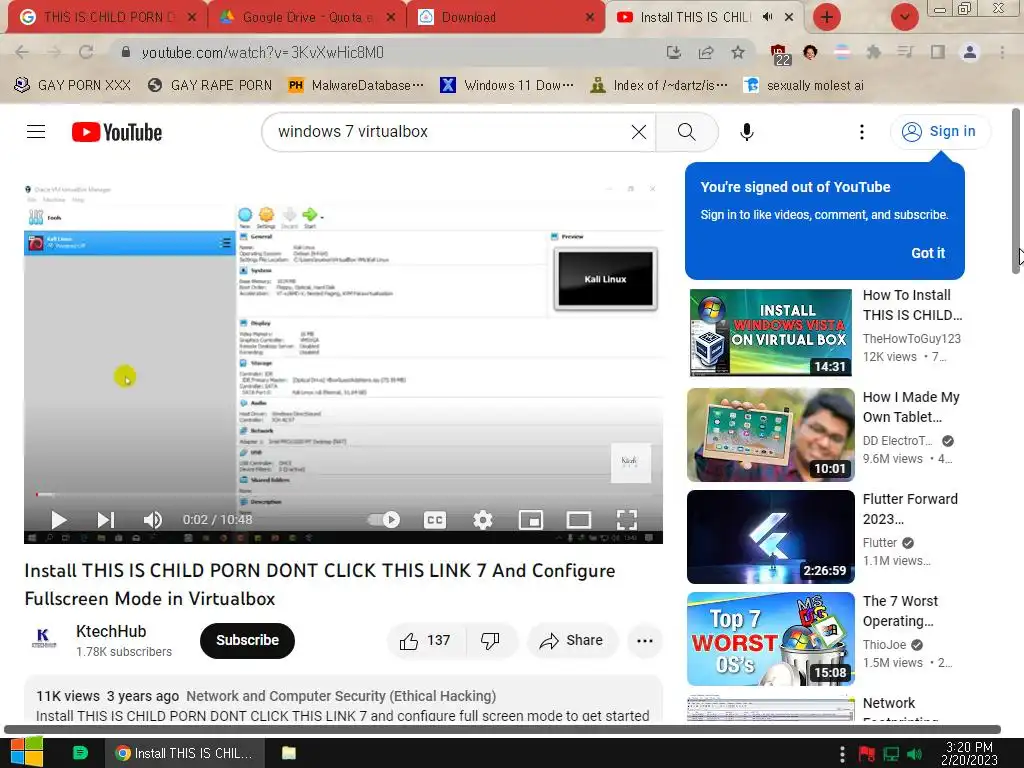Image resolution: width=1024 pixels, height=768 pixels.
Task: Dislike the video
Action: [x=490, y=640]
